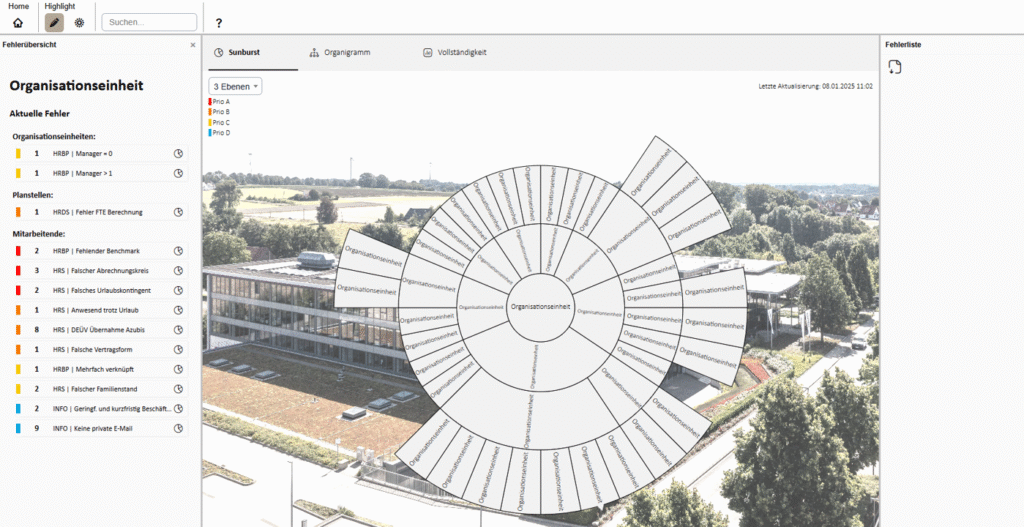Click the red Prio A legend swatch

tap(210, 102)
